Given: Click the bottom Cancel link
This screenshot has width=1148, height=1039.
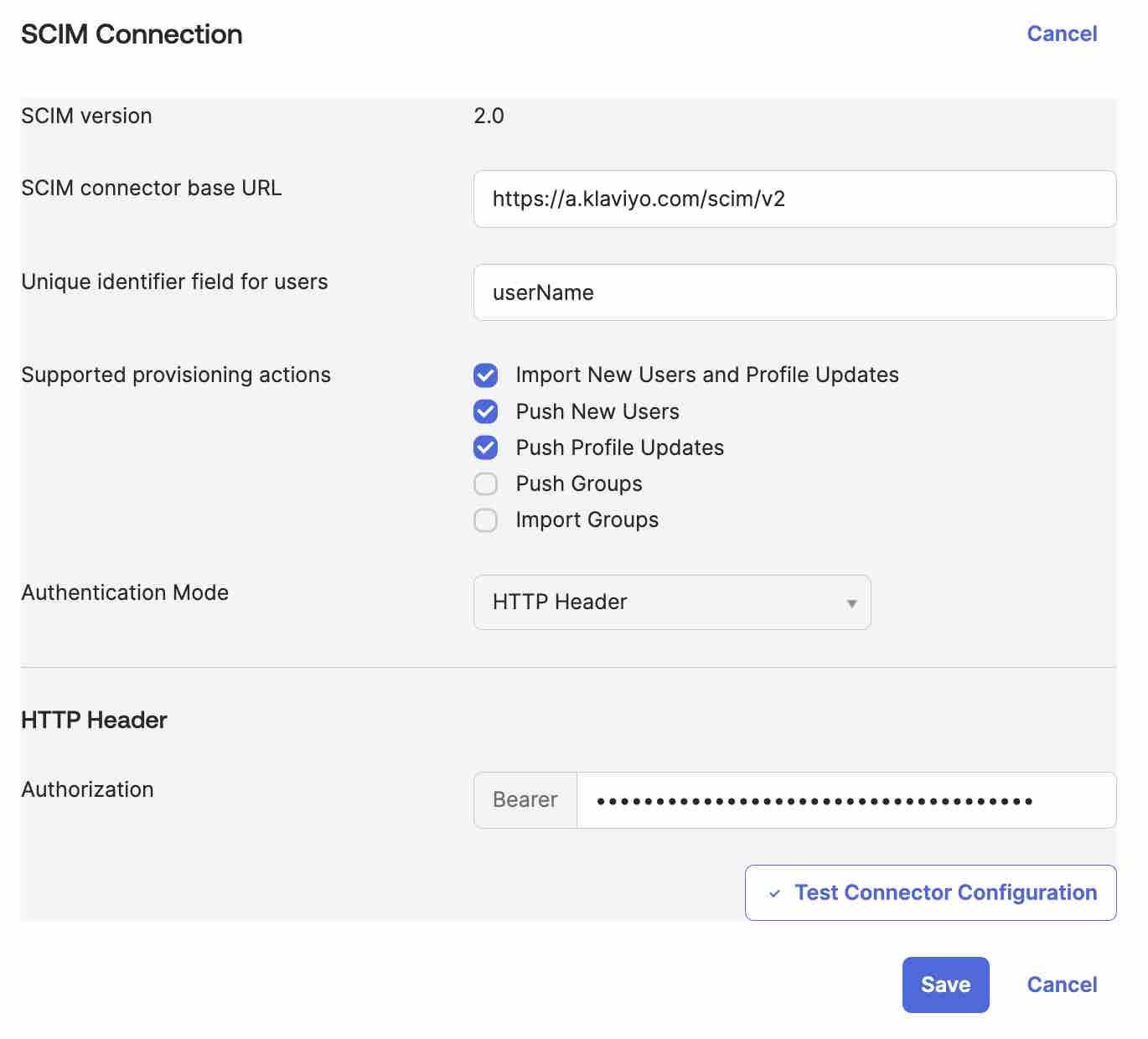Looking at the screenshot, I should pyautogui.click(x=1062, y=985).
